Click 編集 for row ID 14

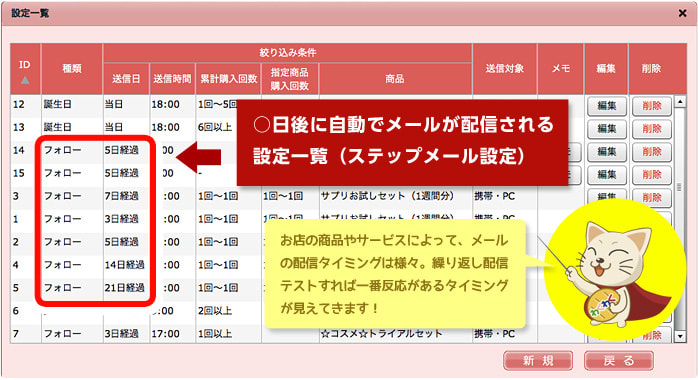click(x=607, y=152)
